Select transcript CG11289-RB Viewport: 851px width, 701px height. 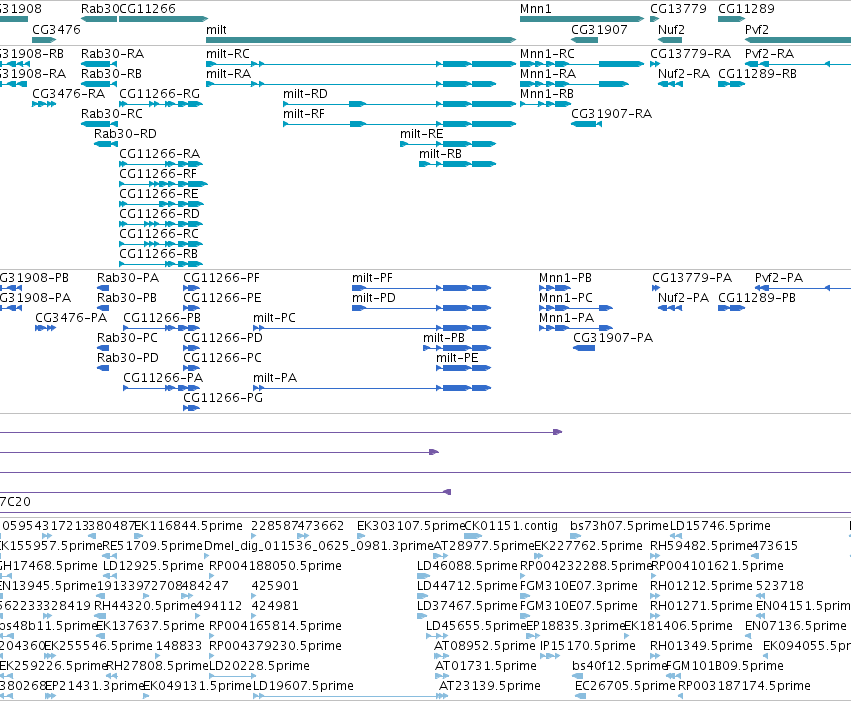point(731,84)
